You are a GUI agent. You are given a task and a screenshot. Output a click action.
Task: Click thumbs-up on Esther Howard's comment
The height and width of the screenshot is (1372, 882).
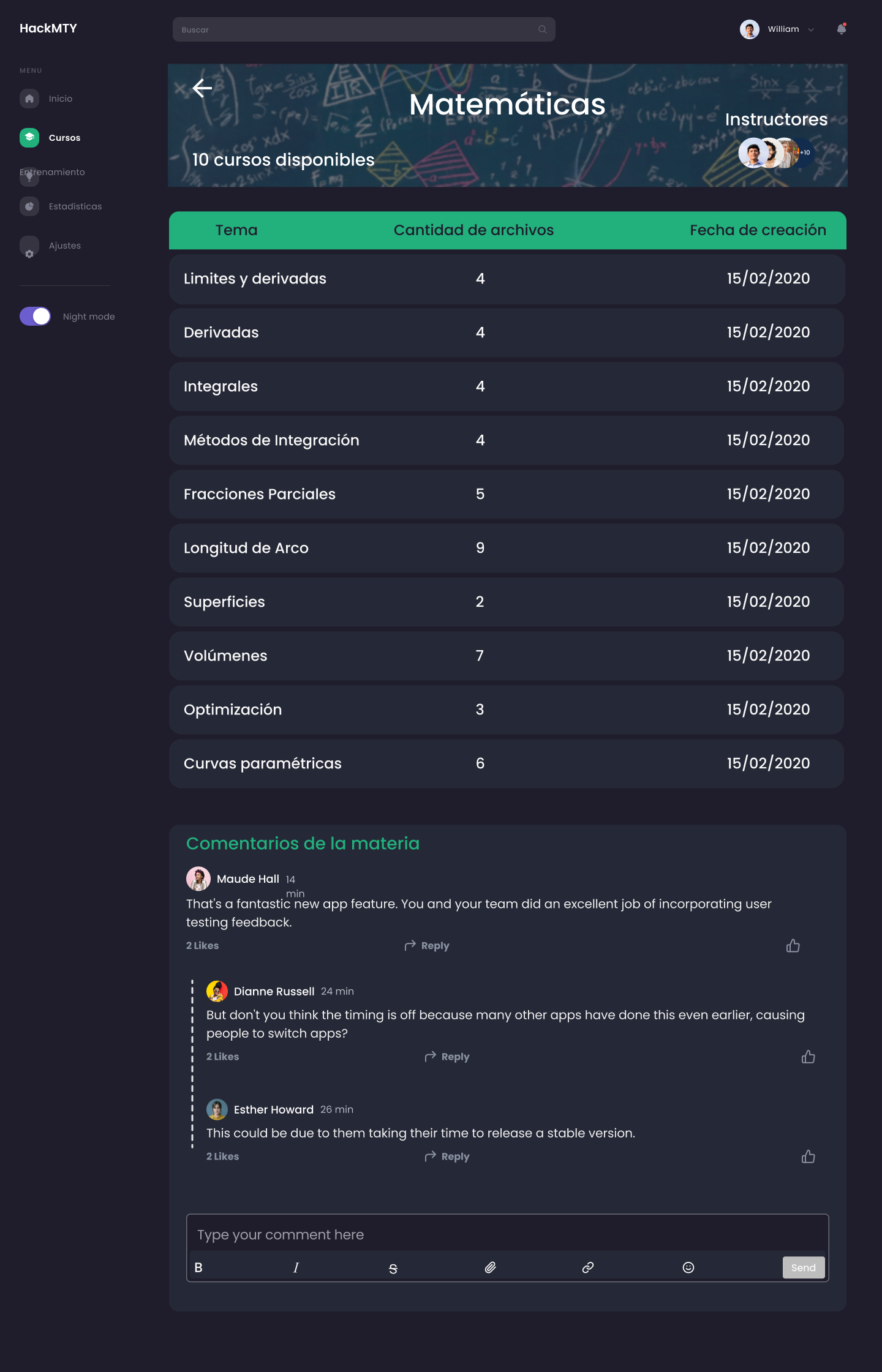[808, 1156]
